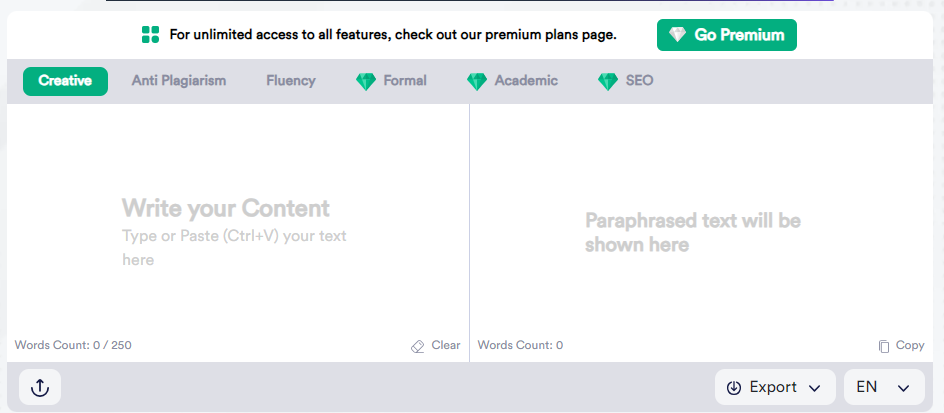Click the Go Premium button
Image resolution: width=944 pixels, height=413 pixels.
pos(727,35)
